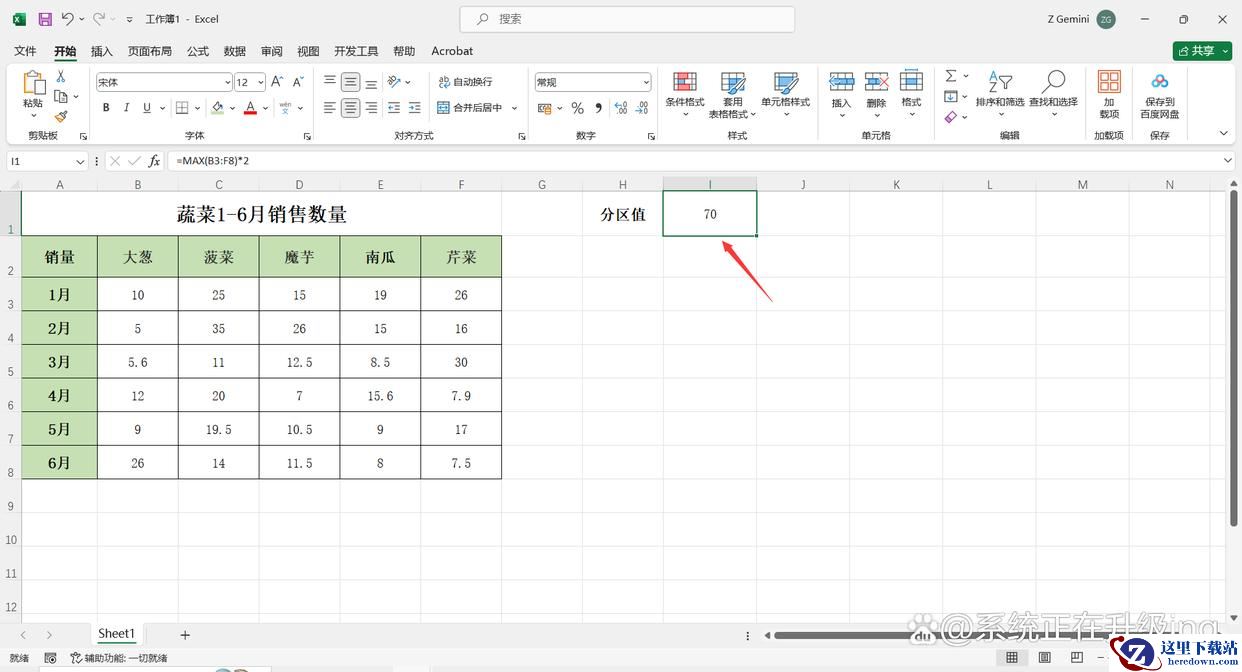Switch to the 公式 ribbon tab
Screen dimensions: 1242x672
tap(198, 51)
